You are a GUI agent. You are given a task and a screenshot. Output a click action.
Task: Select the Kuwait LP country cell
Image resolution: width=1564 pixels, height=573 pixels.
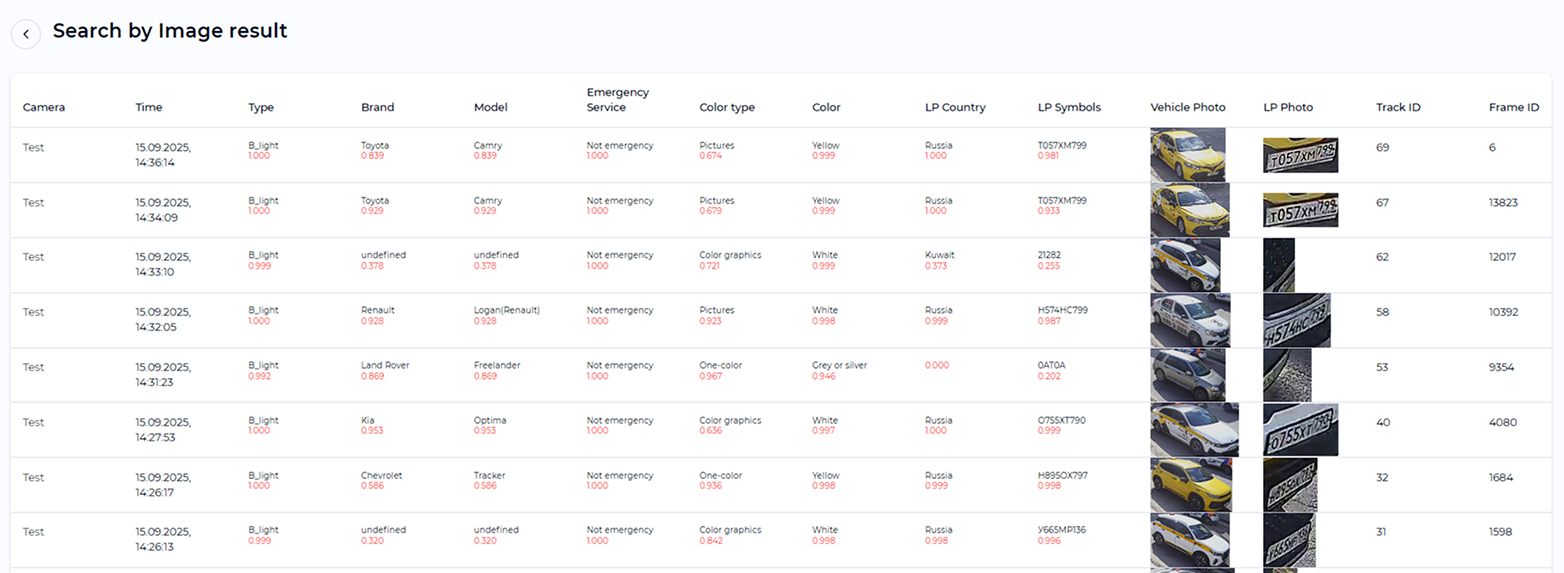pyautogui.click(x=939, y=255)
